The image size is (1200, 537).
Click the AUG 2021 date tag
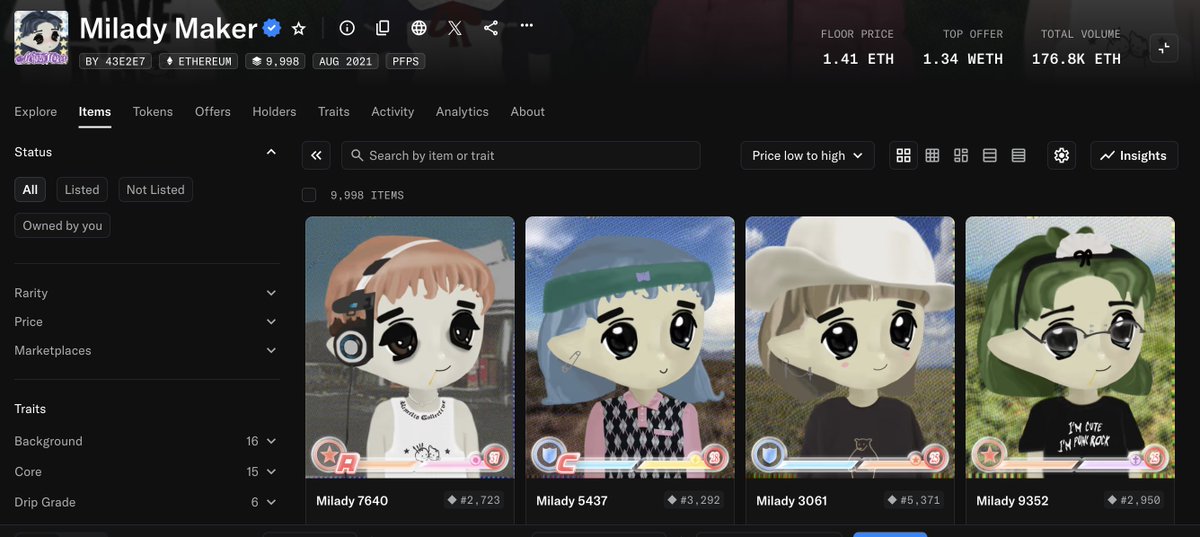346,61
